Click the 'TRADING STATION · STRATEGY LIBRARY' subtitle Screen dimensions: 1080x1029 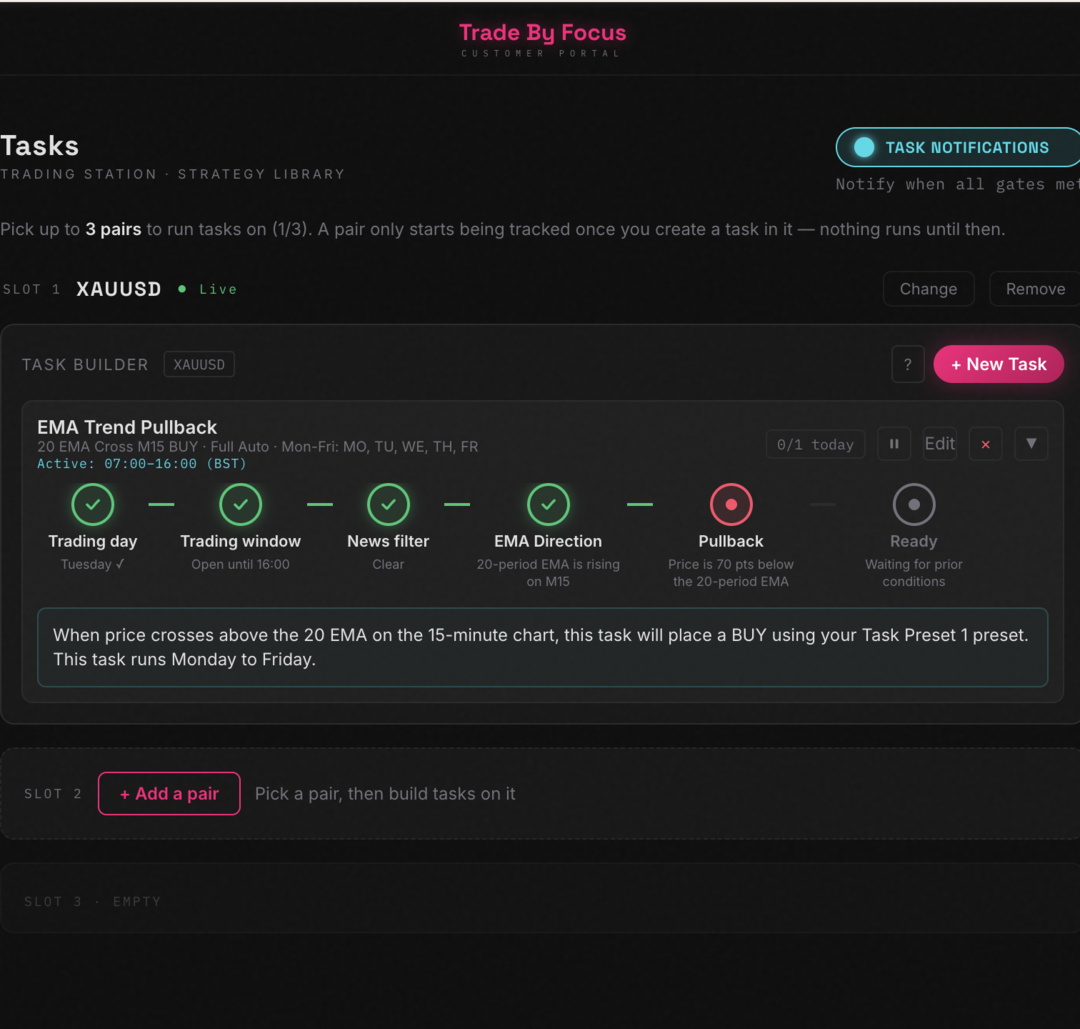(x=172, y=174)
